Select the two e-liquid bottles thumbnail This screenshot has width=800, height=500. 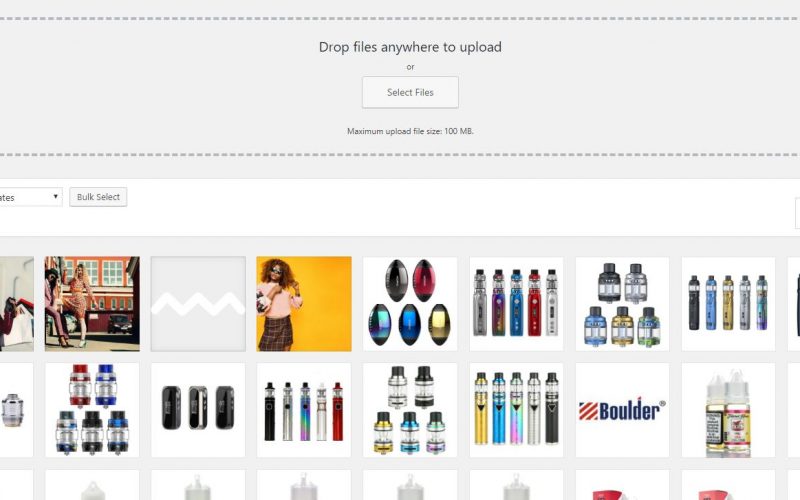(x=728, y=410)
